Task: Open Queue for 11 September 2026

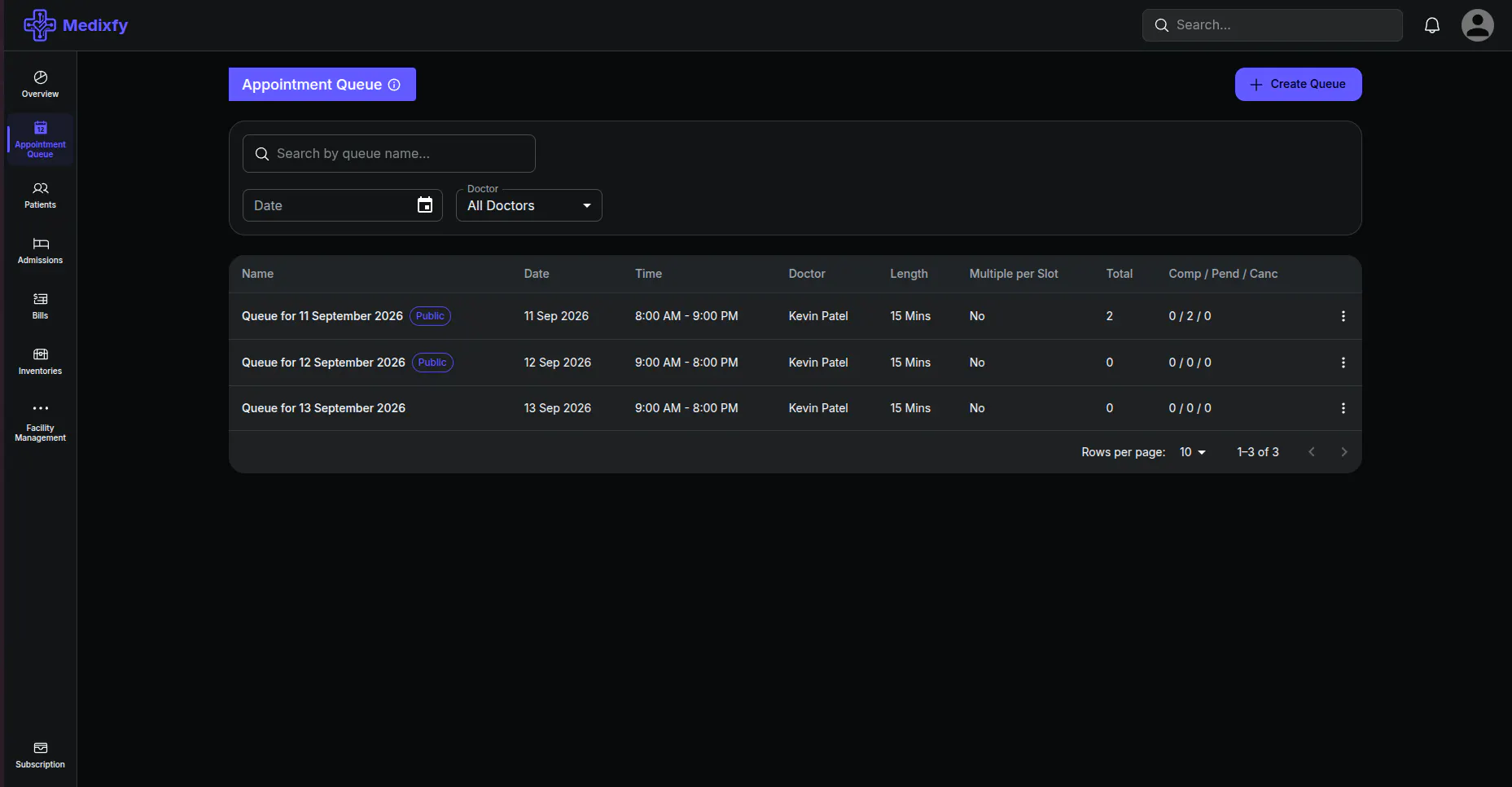Action: pyautogui.click(x=322, y=316)
